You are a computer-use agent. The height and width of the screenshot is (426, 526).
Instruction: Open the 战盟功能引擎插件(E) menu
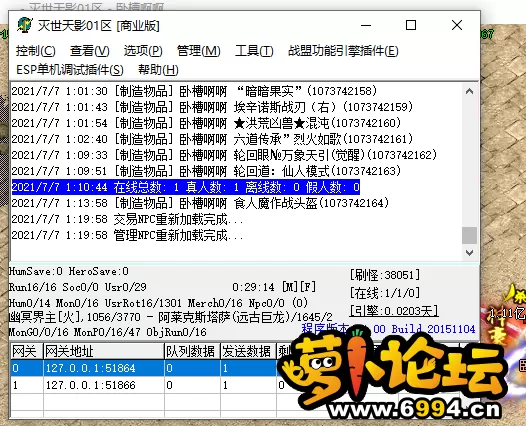343,51
